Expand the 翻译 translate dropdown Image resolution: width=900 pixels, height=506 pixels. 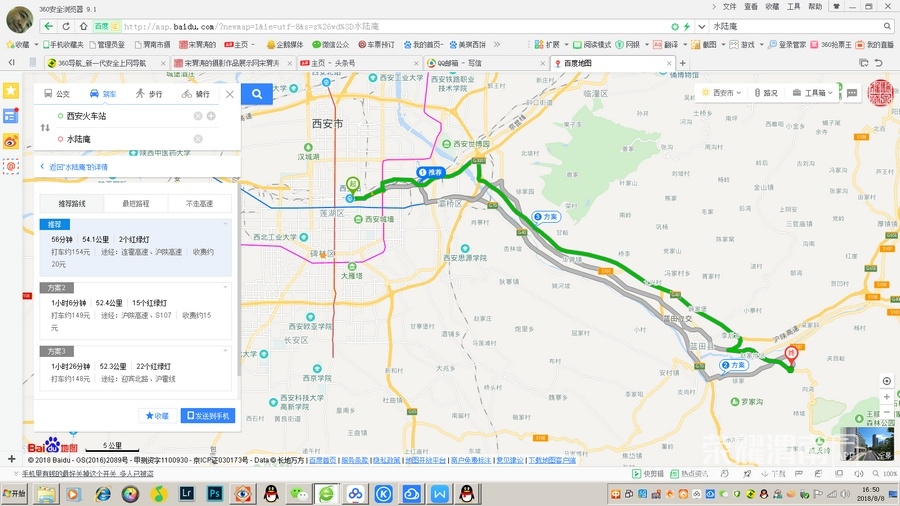(x=685, y=44)
